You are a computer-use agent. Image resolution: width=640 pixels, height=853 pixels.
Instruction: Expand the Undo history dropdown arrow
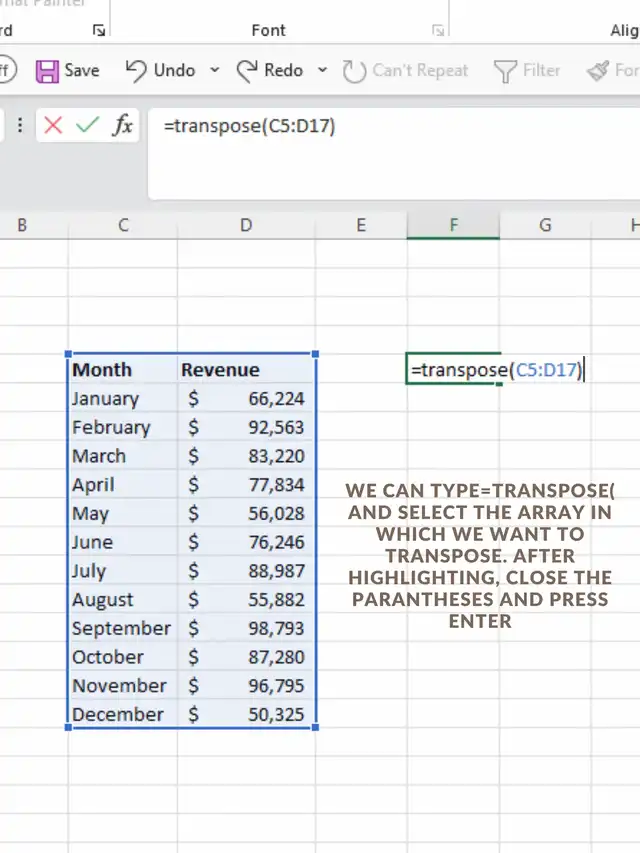click(x=215, y=71)
